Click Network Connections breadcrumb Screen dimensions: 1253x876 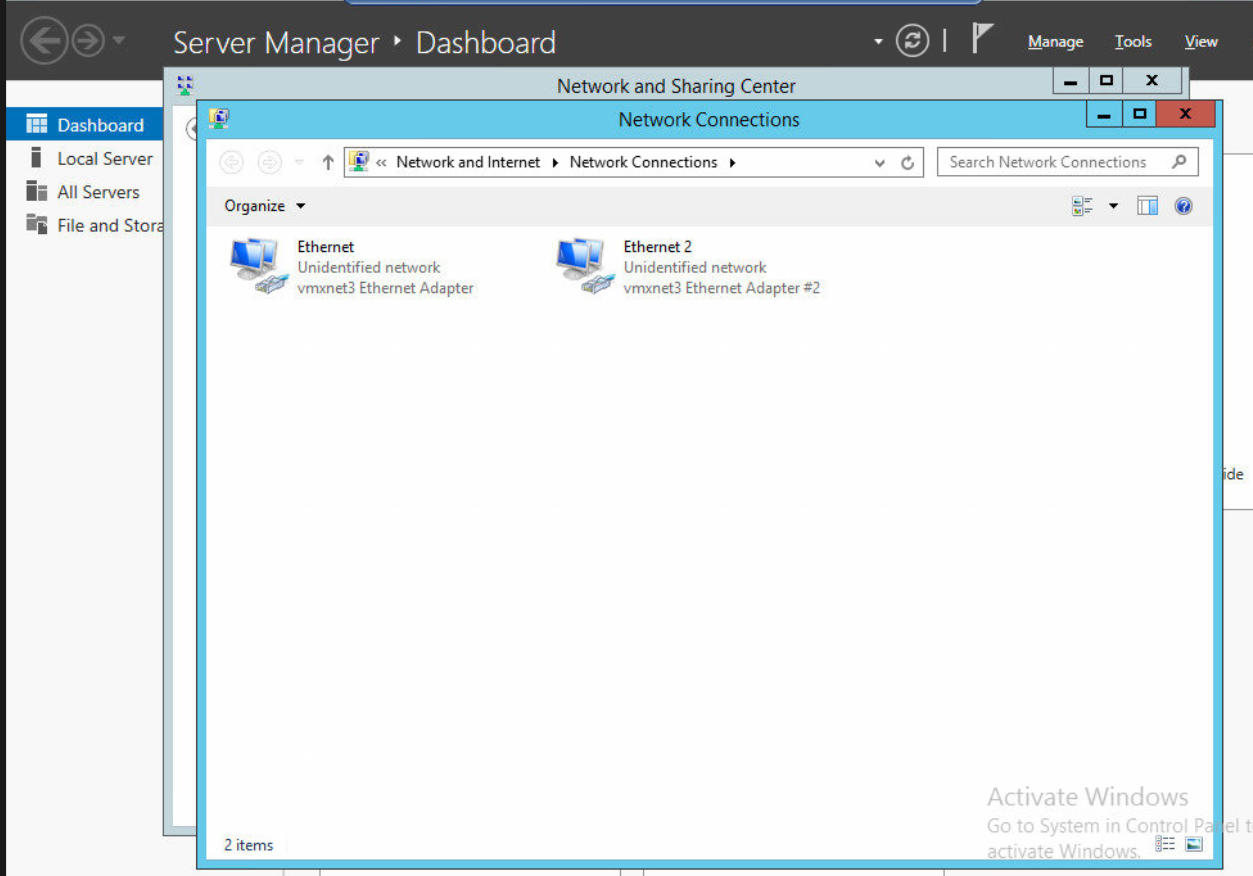click(x=643, y=162)
